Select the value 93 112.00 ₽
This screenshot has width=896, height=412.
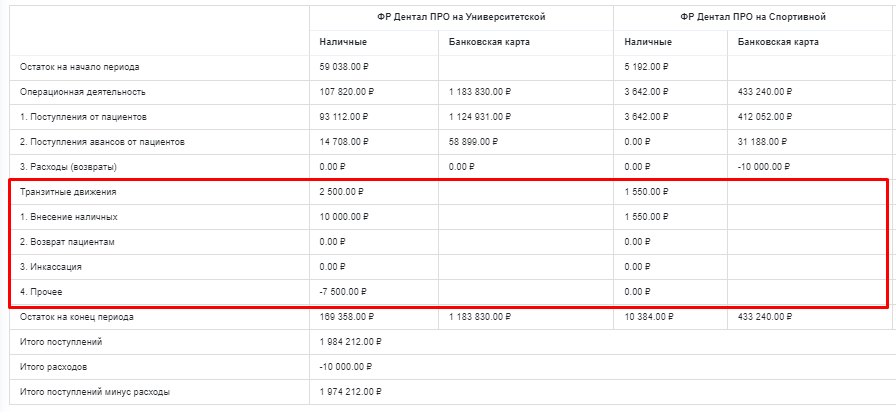click(344, 117)
